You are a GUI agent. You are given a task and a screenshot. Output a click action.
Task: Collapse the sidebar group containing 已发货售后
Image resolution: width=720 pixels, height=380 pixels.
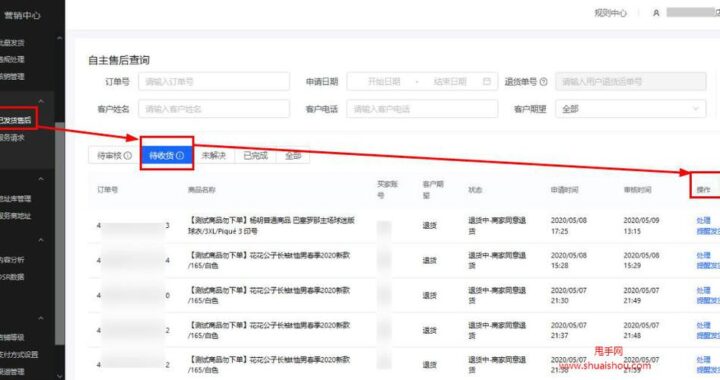[41, 101]
